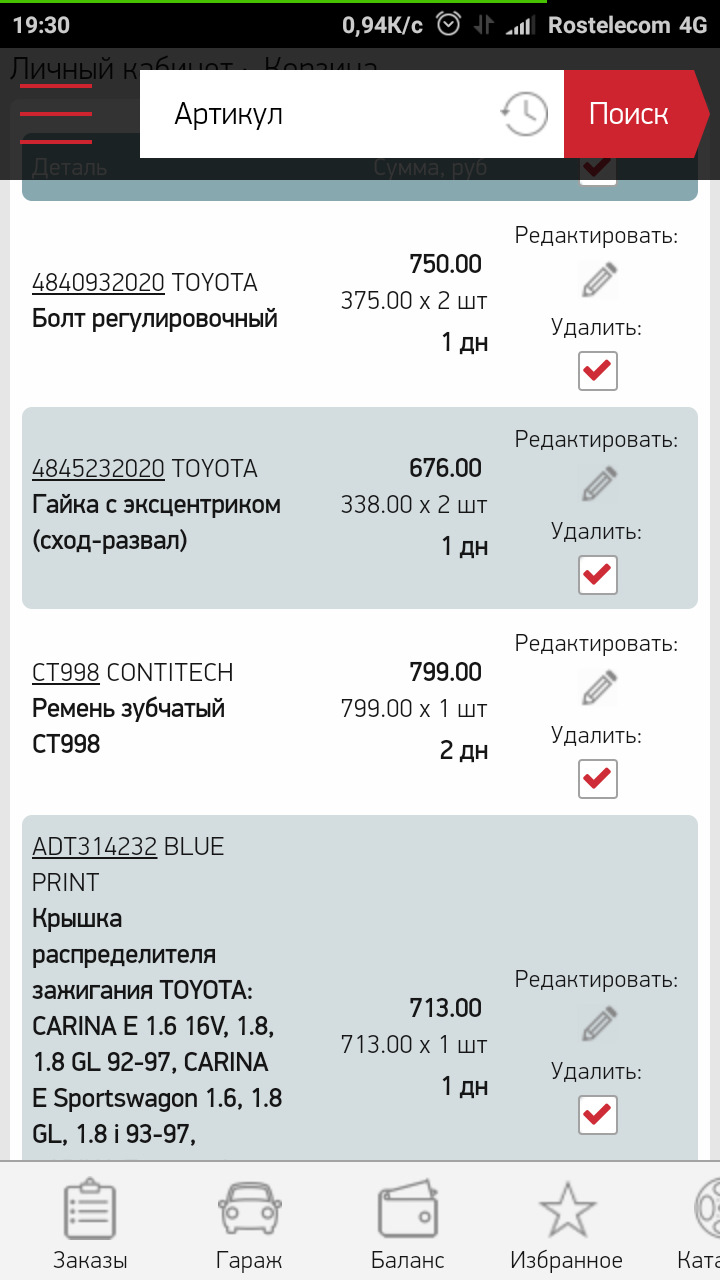Edit the ADT314232 distributor cap via pencil icon

(x=598, y=1023)
